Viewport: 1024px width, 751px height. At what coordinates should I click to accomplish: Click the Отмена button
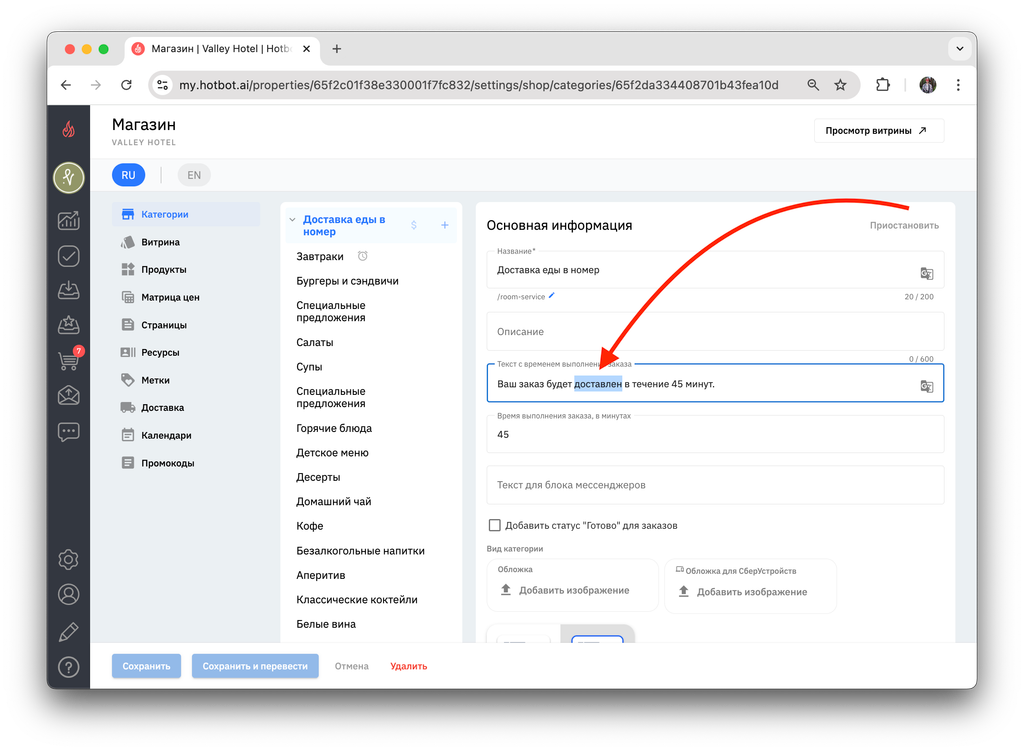click(x=351, y=666)
